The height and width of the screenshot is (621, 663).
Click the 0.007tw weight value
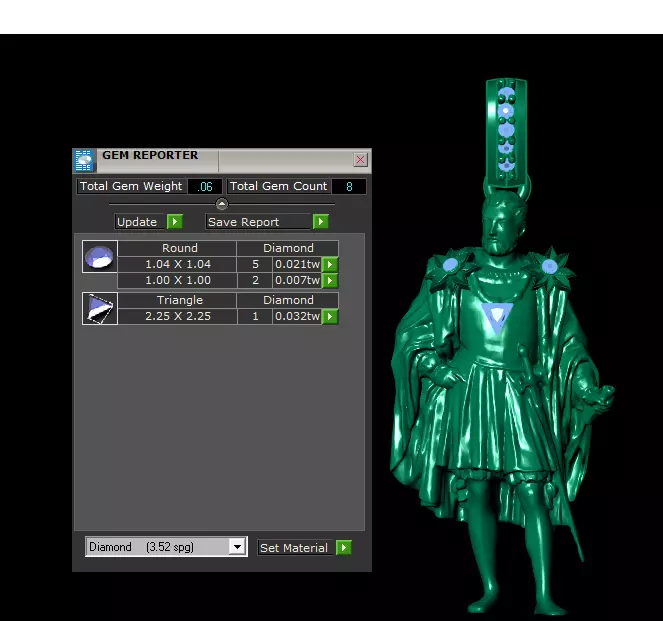click(x=297, y=280)
